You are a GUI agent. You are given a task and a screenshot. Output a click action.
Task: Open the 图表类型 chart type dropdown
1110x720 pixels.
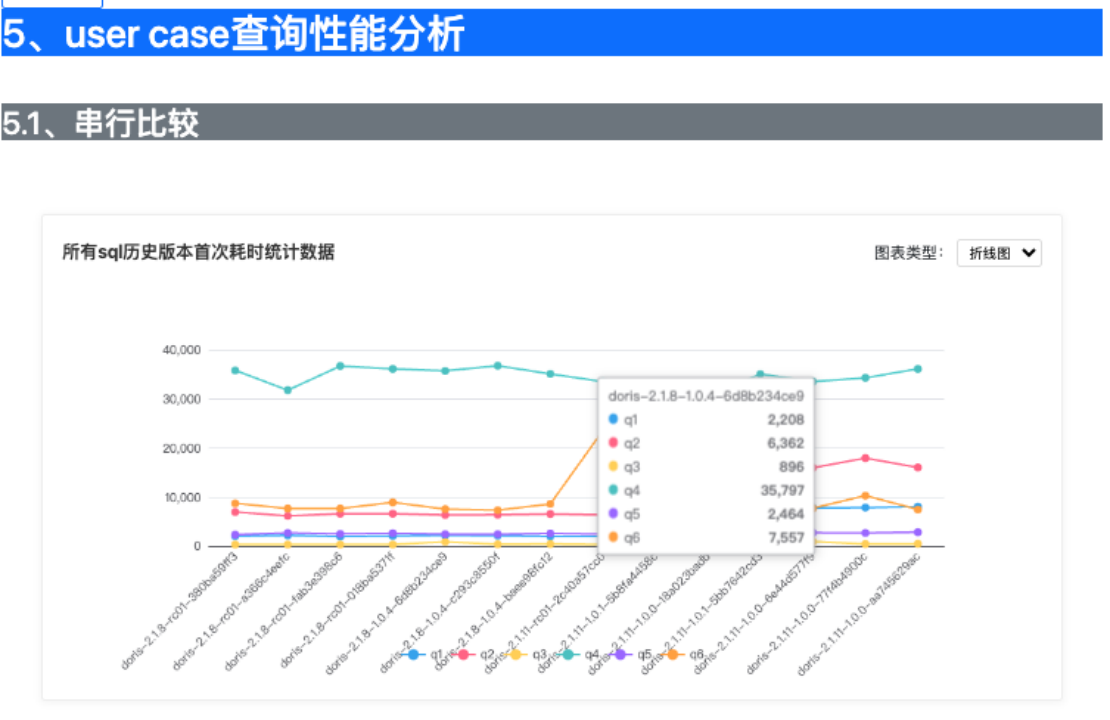click(x=997, y=253)
